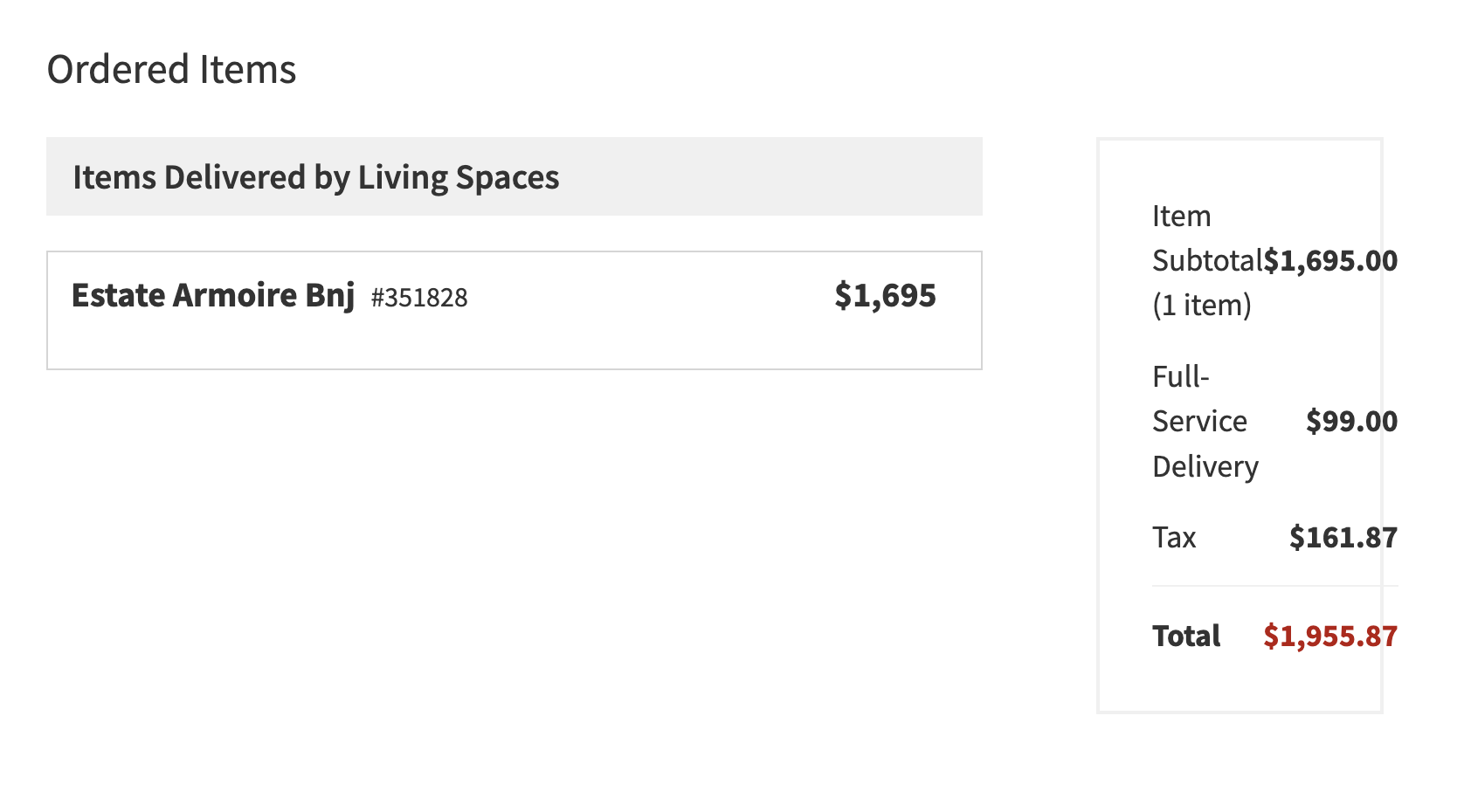Select the red $1,955.87 total amount
The image size is (1464, 812).
[1330, 636]
